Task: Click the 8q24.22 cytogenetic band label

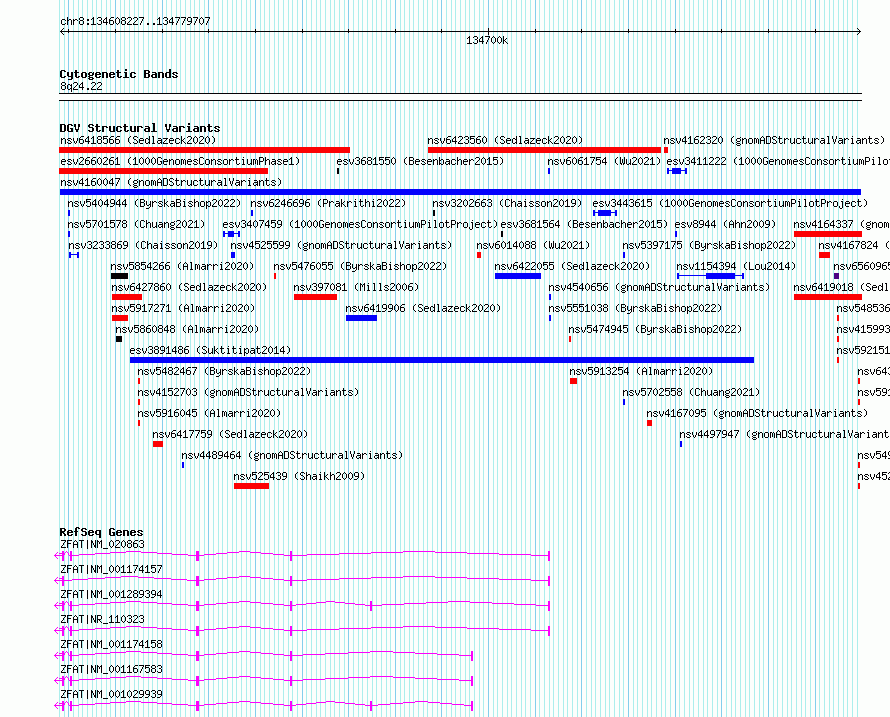Action: [x=81, y=86]
